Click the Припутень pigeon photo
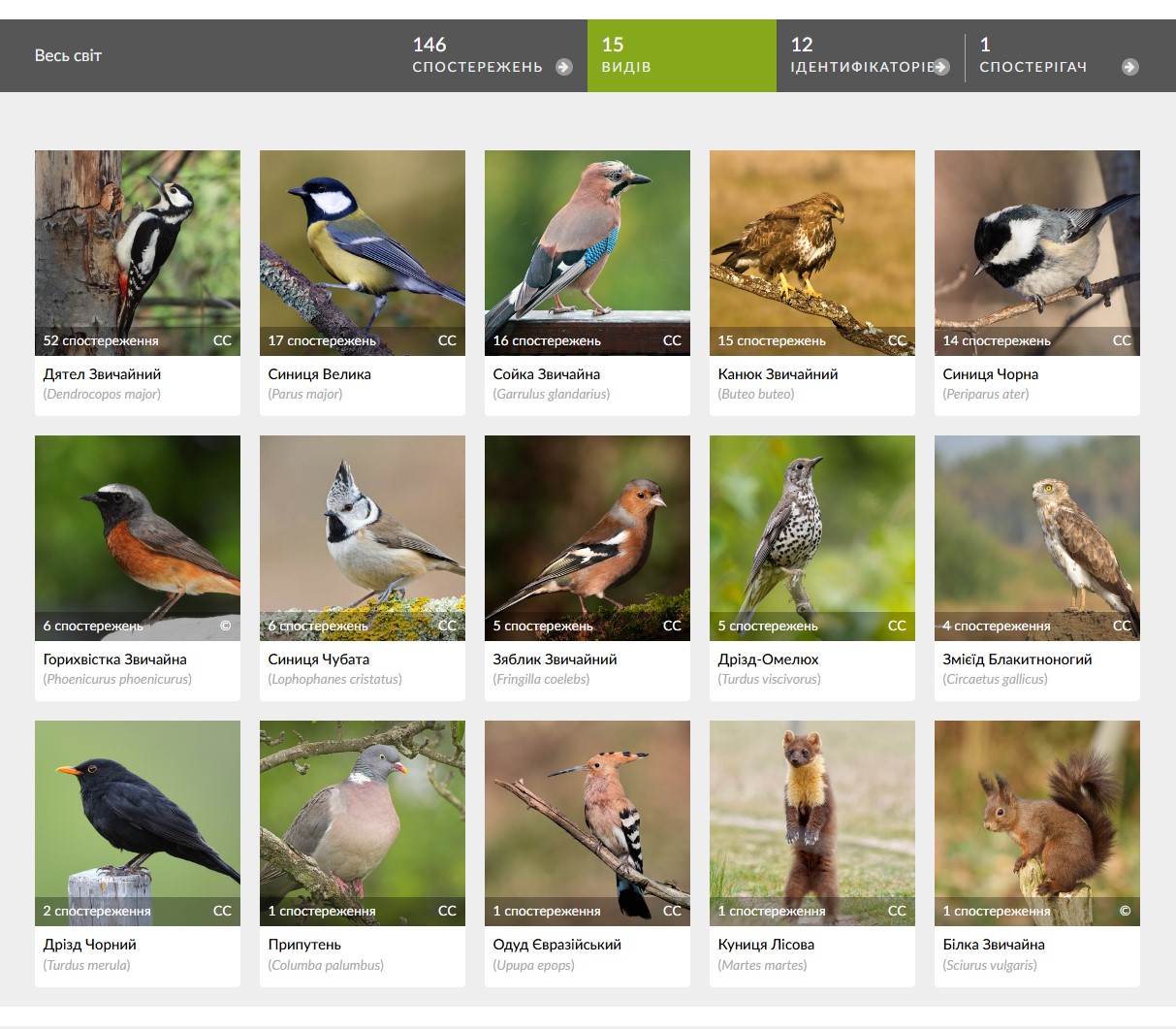The image size is (1176, 1029). [x=363, y=822]
